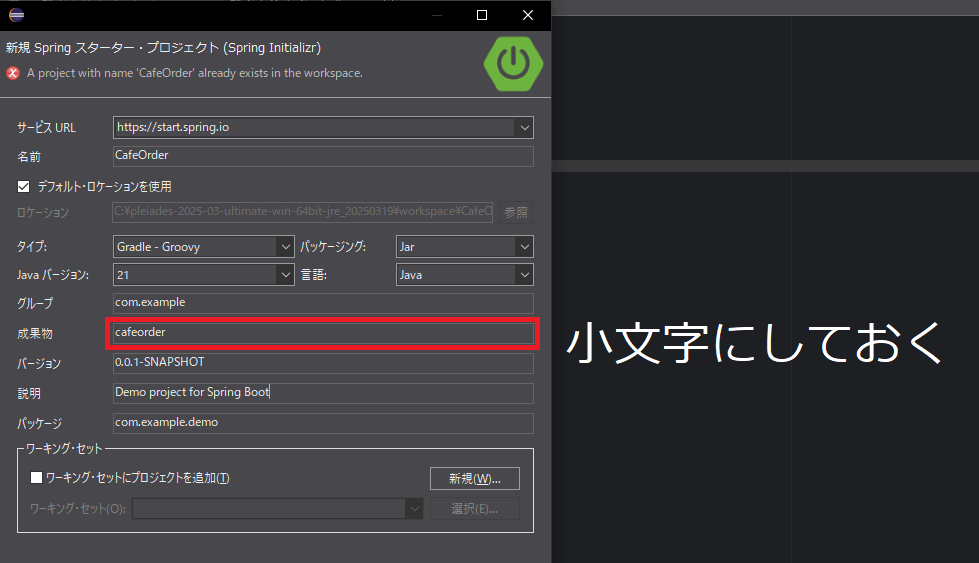Click the 新規(W)... working set button
This screenshot has height=563, width=979.
475,478
